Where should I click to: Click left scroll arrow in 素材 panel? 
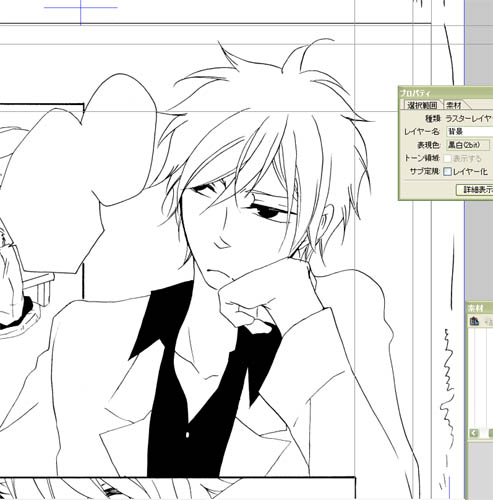pyautogui.click(x=474, y=433)
